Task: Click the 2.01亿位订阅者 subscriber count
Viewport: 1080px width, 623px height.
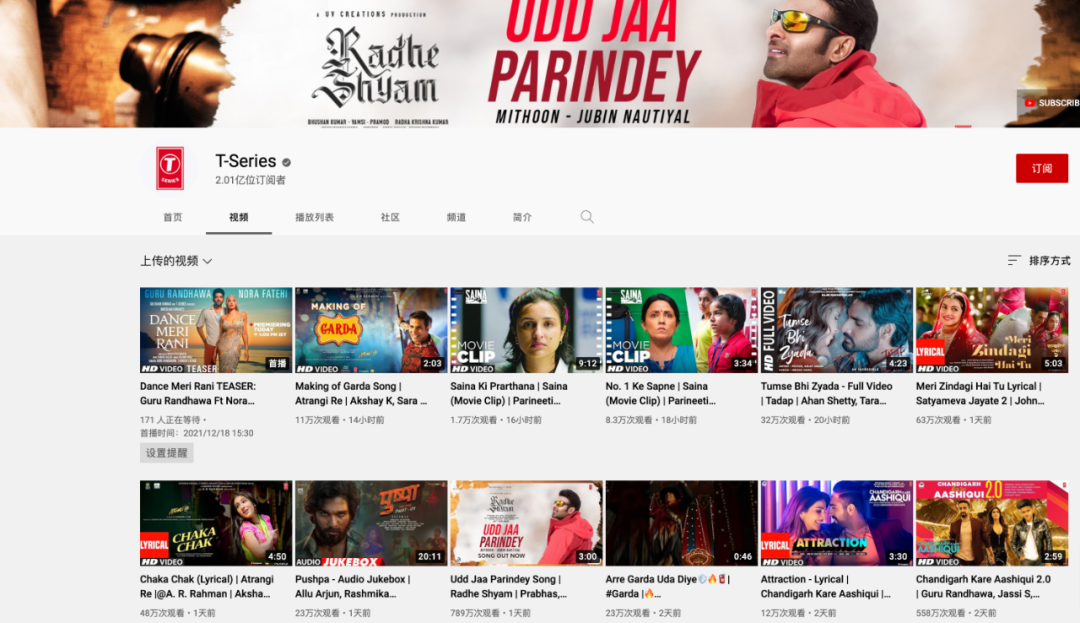Action: tap(250, 180)
